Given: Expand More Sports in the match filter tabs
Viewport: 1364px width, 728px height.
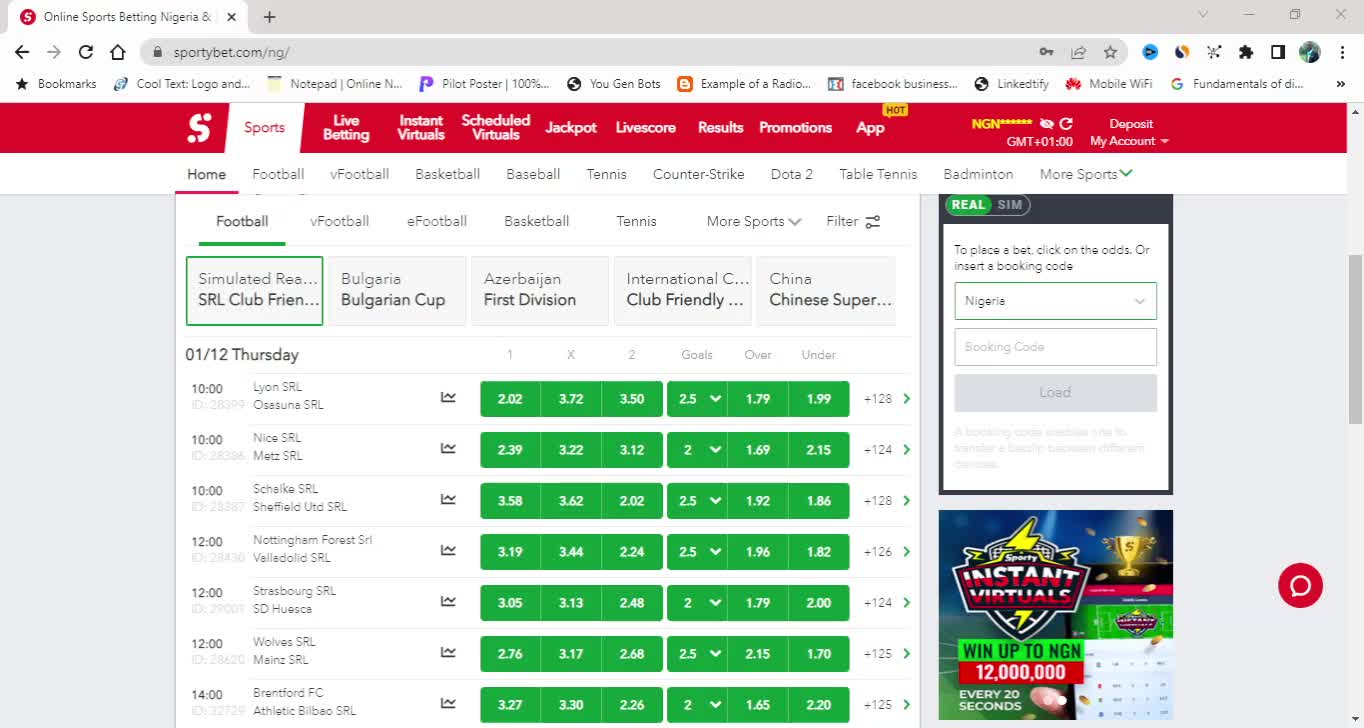Looking at the screenshot, I should tap(754, 221).
